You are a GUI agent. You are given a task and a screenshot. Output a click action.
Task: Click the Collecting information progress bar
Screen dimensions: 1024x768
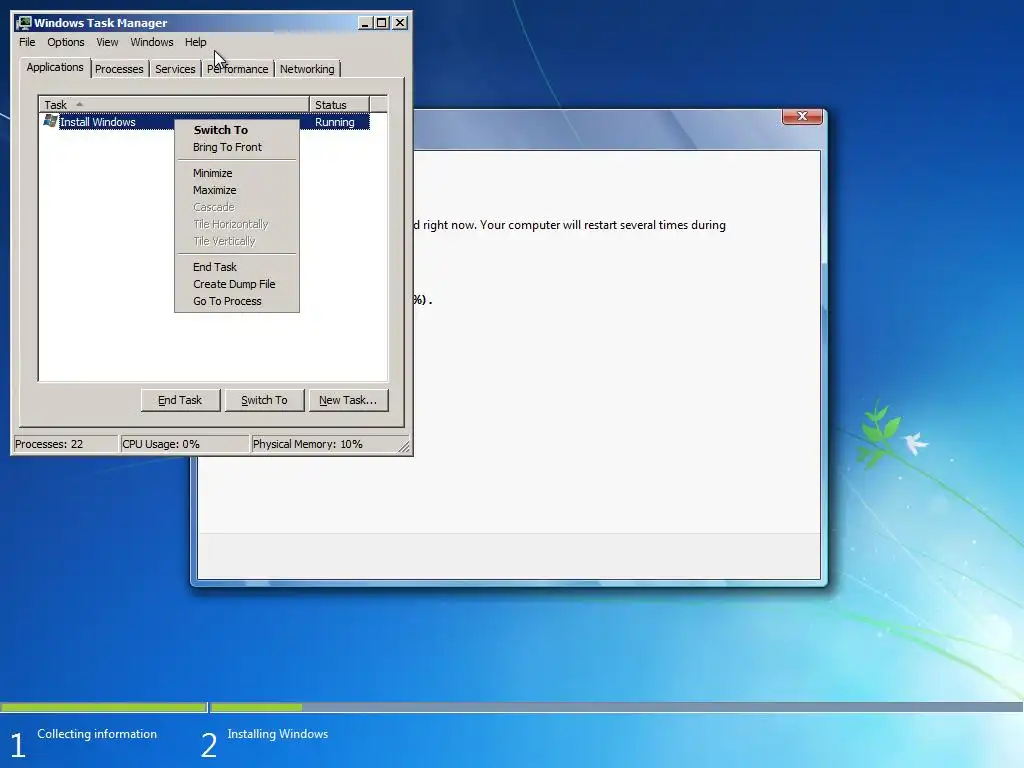pos(103,707)
